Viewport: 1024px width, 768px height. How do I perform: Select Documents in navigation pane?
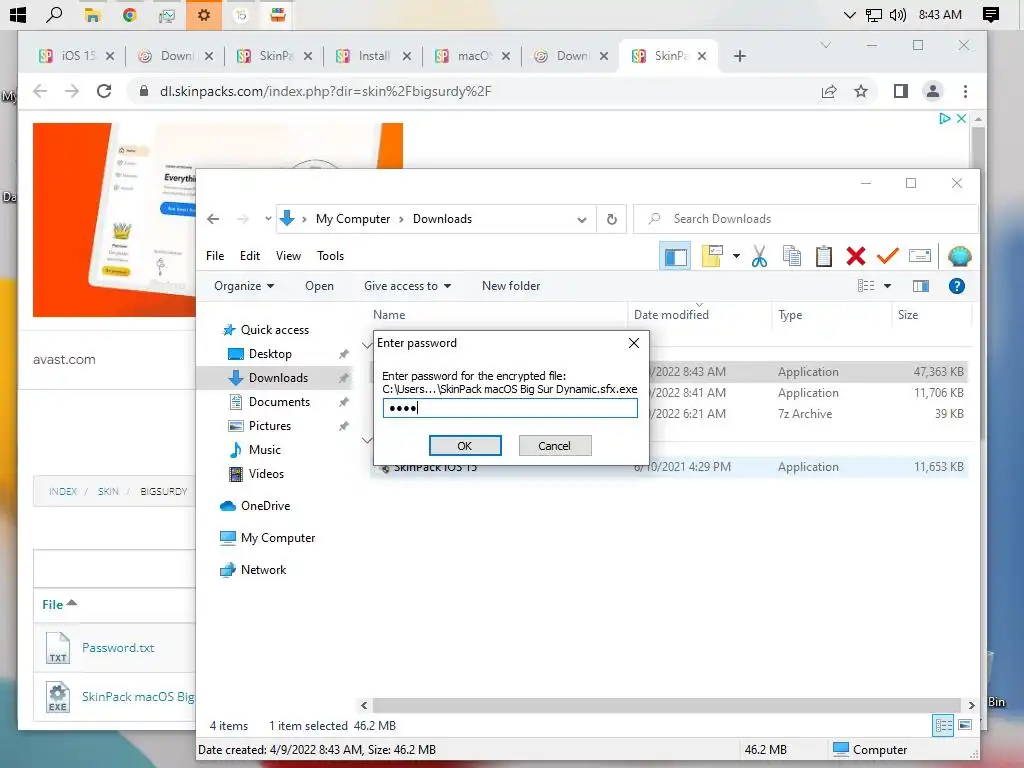point(279,402)
